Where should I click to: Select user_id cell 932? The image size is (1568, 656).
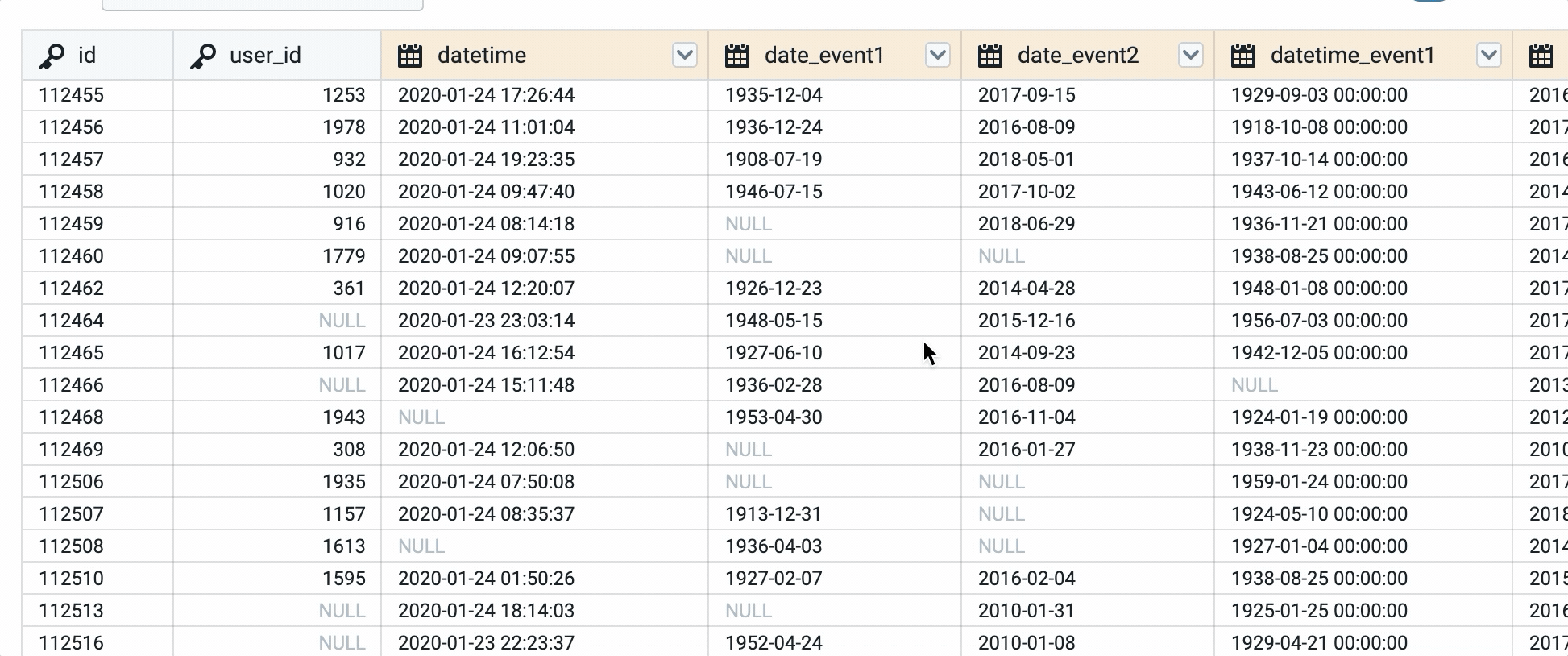(x=277, y=160)
